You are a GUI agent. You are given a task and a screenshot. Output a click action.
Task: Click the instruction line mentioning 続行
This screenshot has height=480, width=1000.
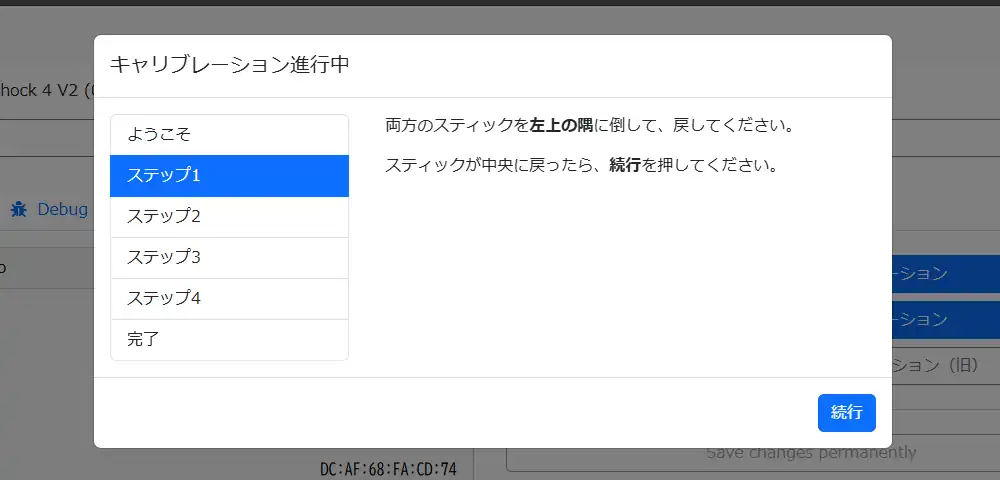pyautogui.click(x=583, y=166)
